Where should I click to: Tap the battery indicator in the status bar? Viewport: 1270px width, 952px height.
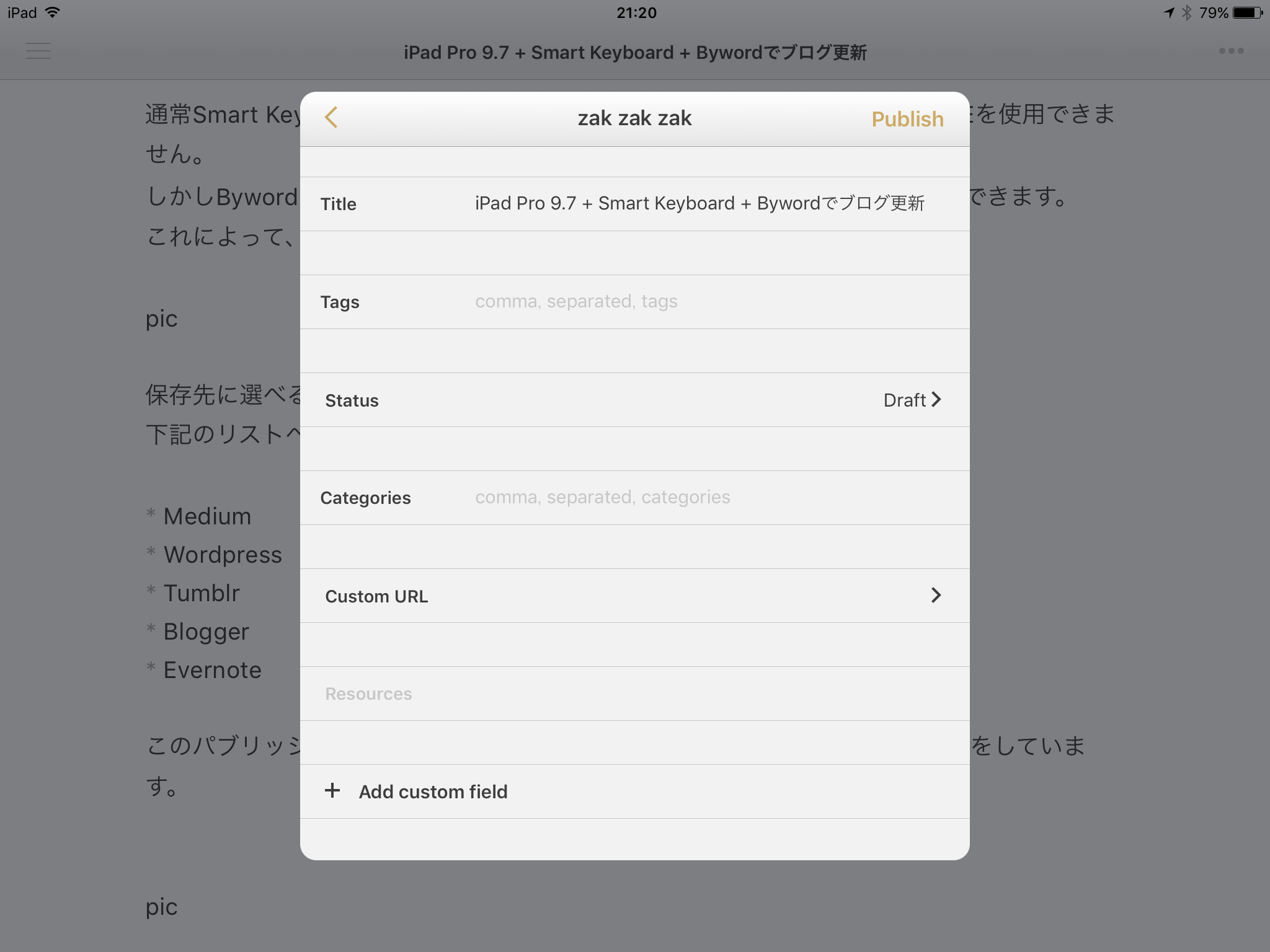coord(1248,12)
